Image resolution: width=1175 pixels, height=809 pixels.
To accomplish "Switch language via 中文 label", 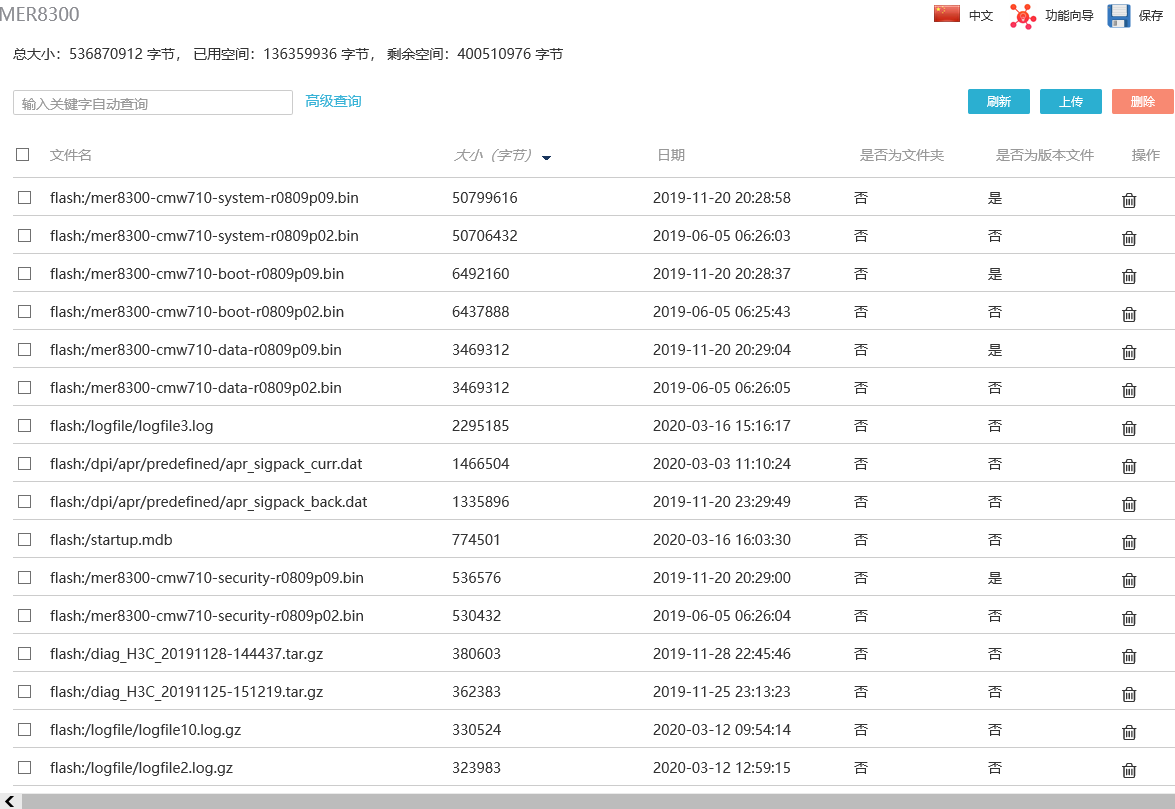I will point(980,16).
